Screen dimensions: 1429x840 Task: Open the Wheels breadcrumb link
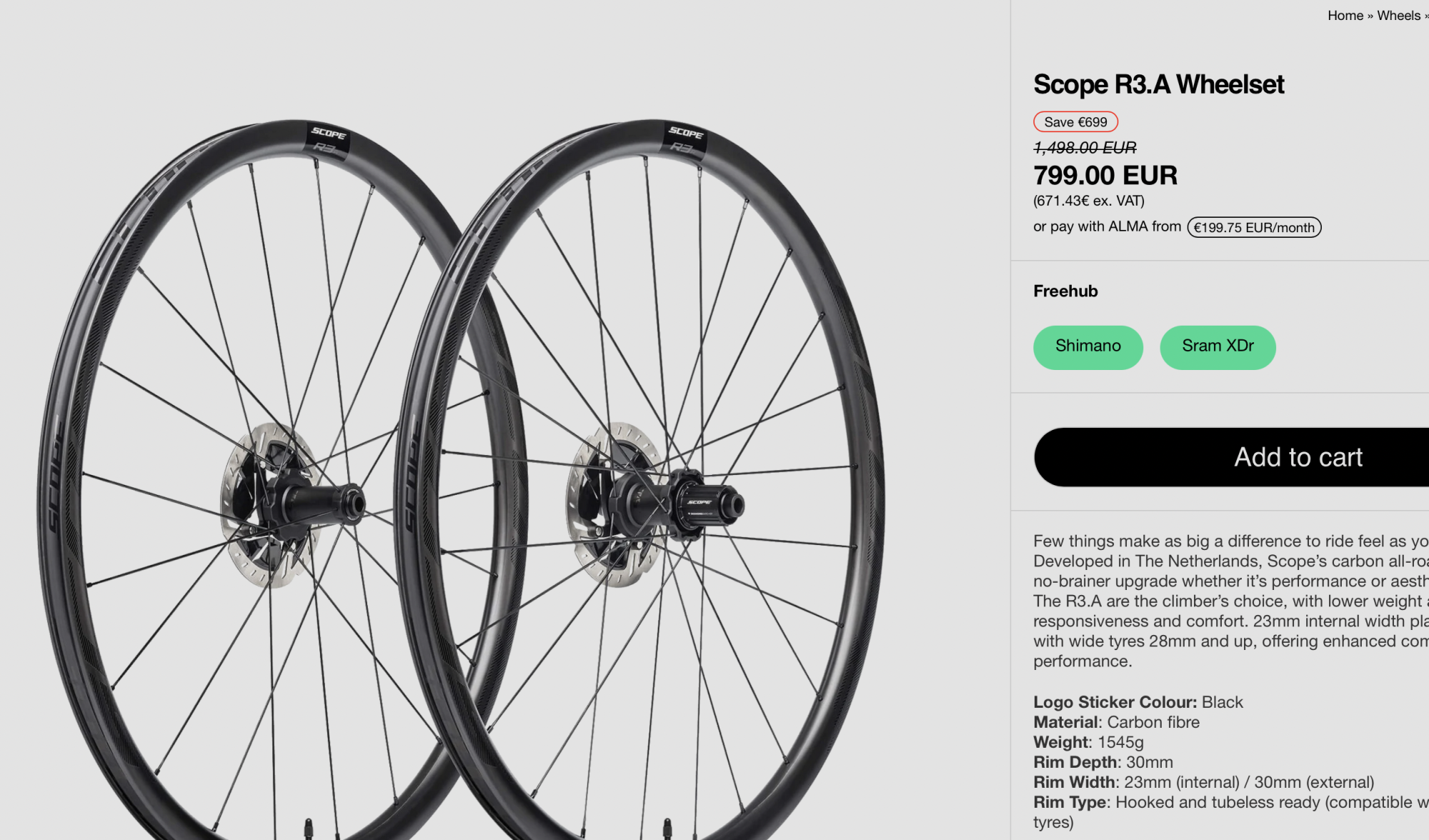(1398, 16)
